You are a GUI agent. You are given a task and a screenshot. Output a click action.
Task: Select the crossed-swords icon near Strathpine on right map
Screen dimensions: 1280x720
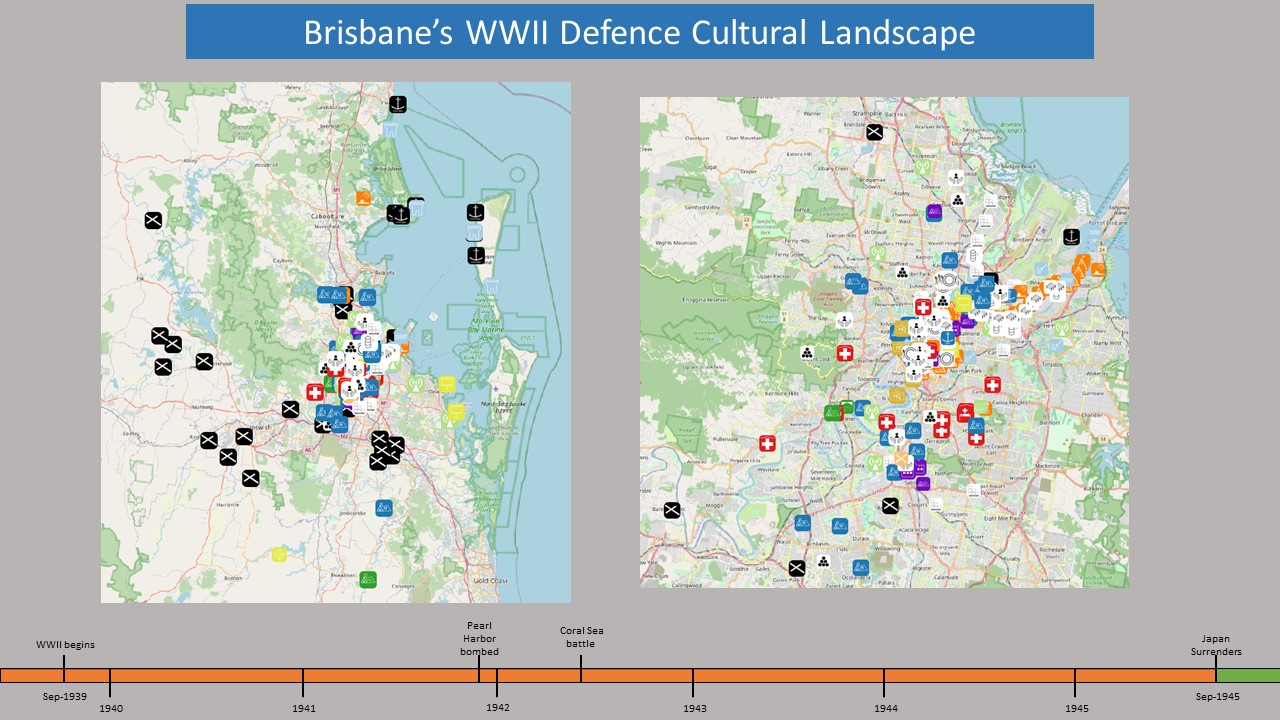(x=874, y=132)
